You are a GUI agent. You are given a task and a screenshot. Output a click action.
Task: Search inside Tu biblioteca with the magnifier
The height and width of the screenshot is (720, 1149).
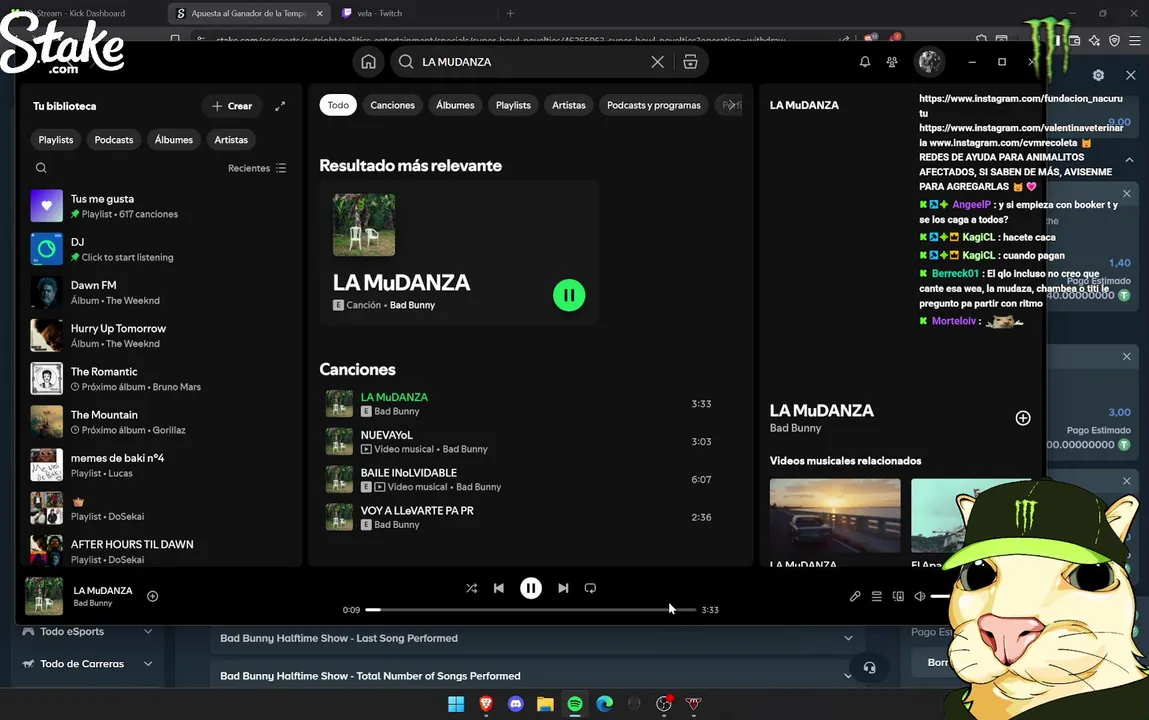tap(41, 168)
